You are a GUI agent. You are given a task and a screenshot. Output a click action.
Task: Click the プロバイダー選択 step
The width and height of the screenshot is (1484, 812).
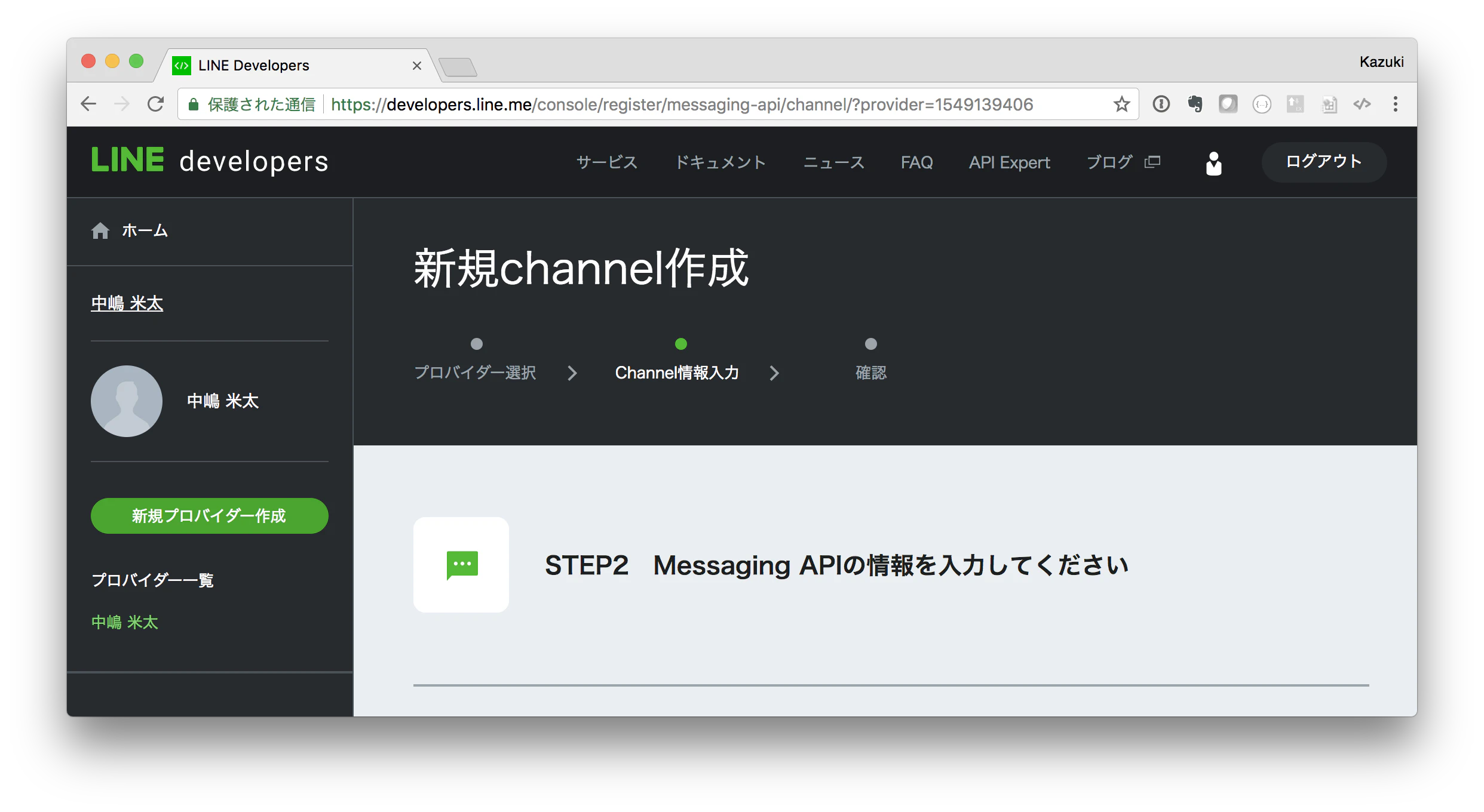(476, 373)
